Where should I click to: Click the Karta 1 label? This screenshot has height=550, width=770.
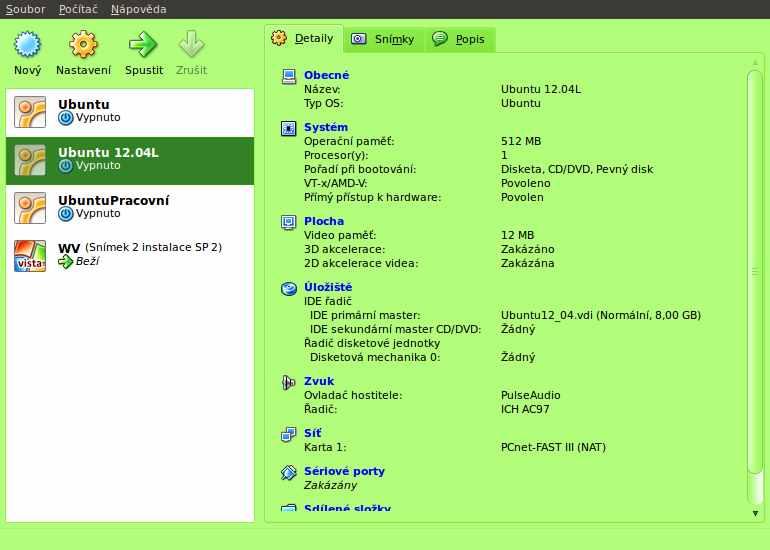(x=325, y=447)
